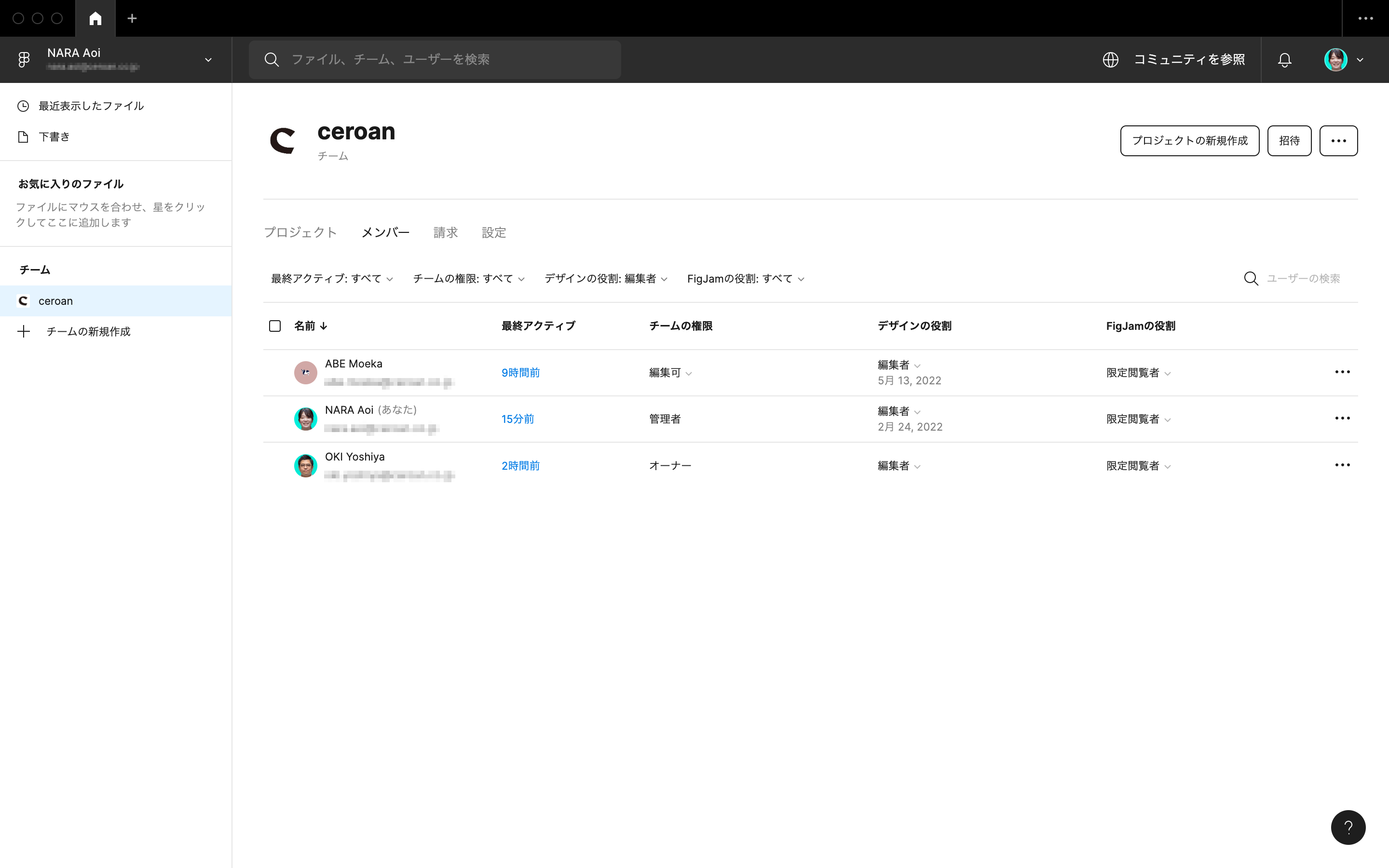Screen dimensions: 1389x868
Task: Change NARA Aoi's FigJam role dropdown
Action: click(x=1139, y=419)
